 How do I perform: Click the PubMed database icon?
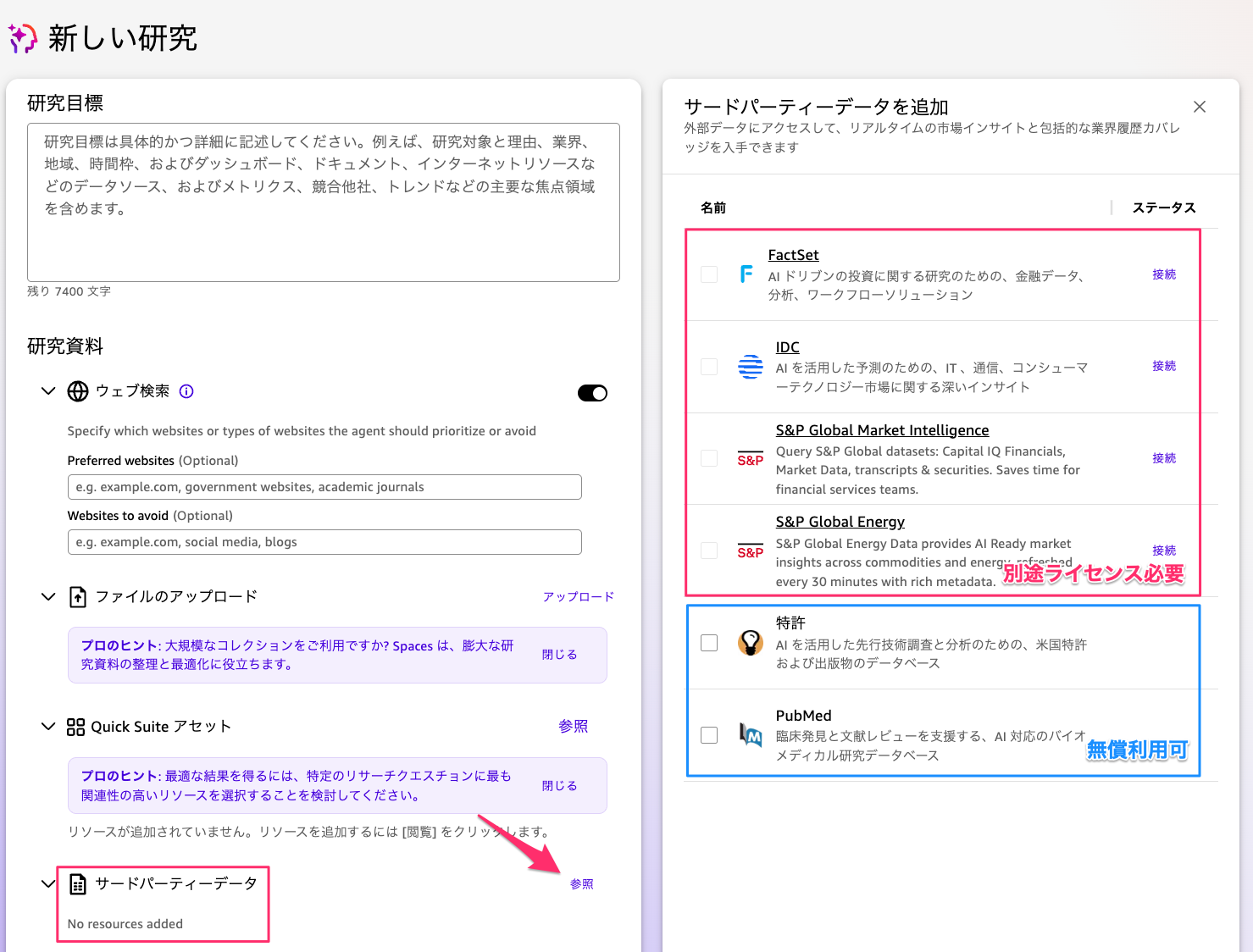(x=750, y=735)
